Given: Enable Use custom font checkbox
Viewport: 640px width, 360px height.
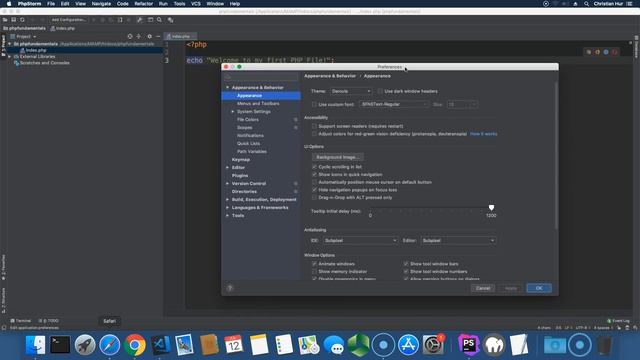Looking at the screenshot, I should tap(314, 104).
